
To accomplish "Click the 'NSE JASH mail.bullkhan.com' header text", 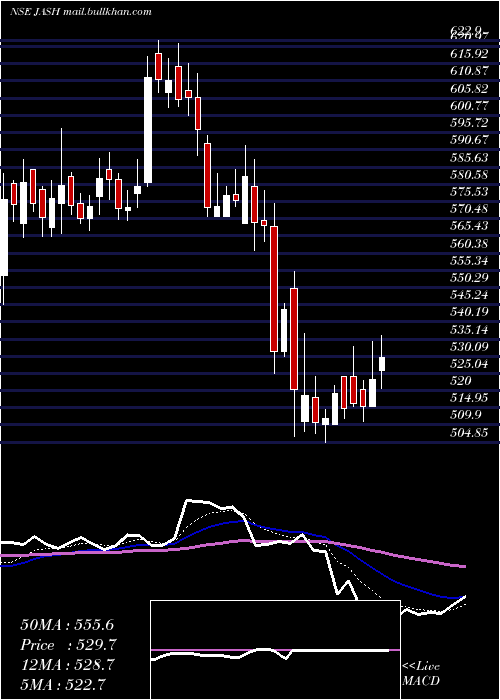I will pyautogui.click(x=81, y=12).
